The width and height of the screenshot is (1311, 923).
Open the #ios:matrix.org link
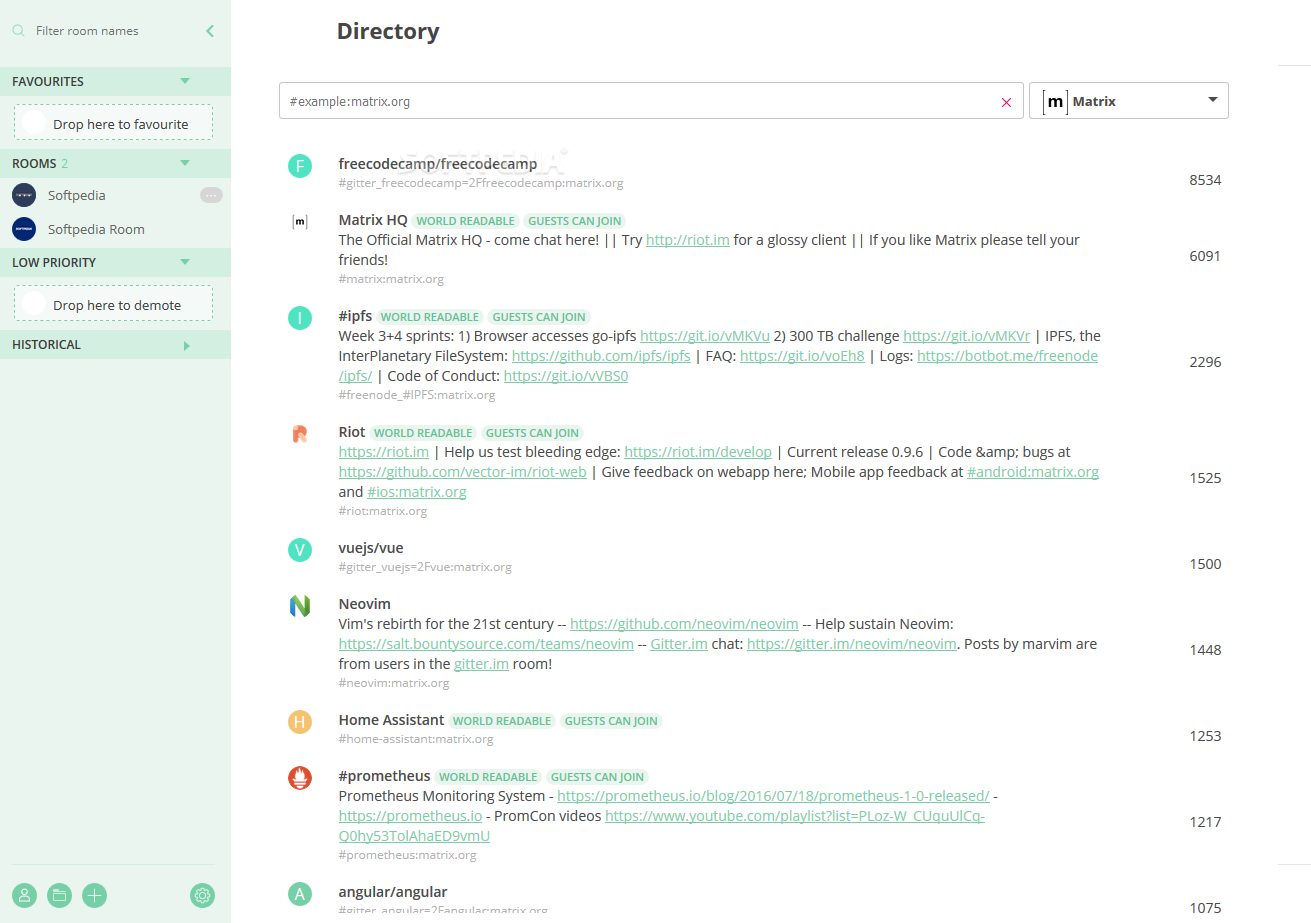click(x=417, y=492)
